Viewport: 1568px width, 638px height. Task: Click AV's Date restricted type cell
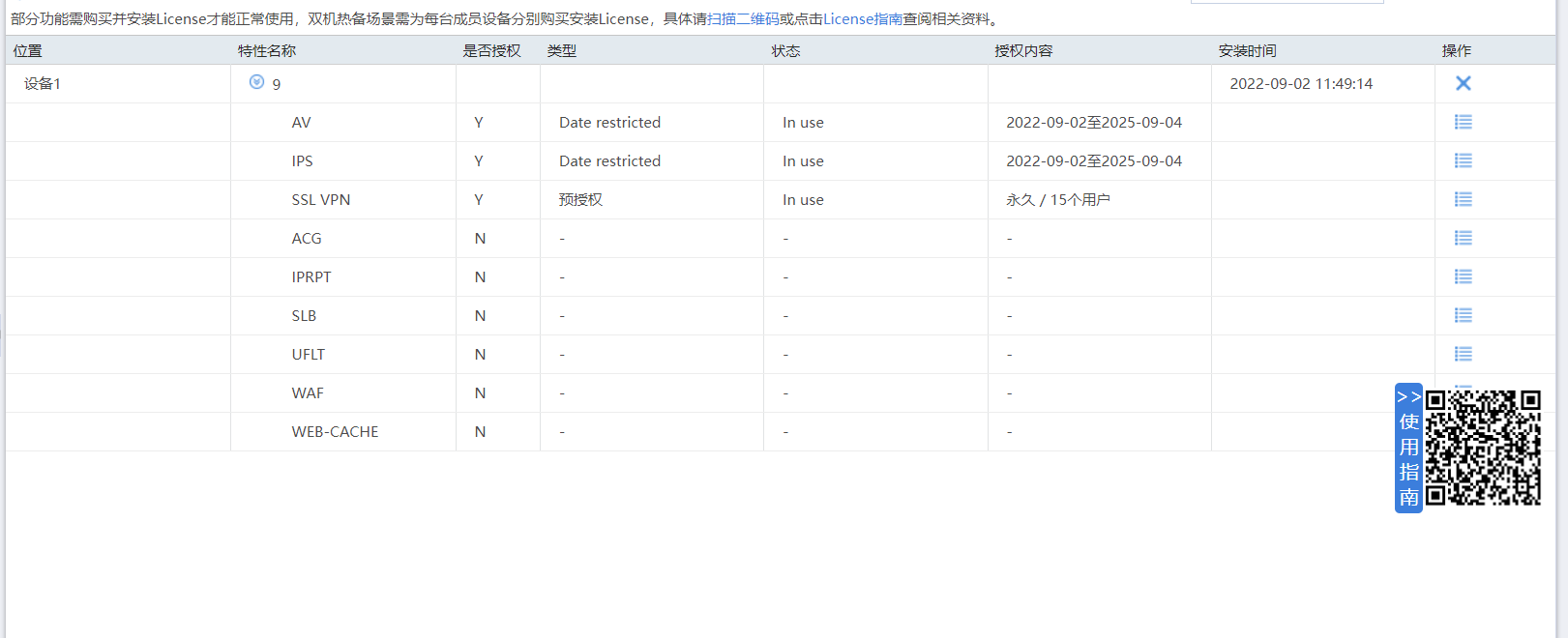609,123
